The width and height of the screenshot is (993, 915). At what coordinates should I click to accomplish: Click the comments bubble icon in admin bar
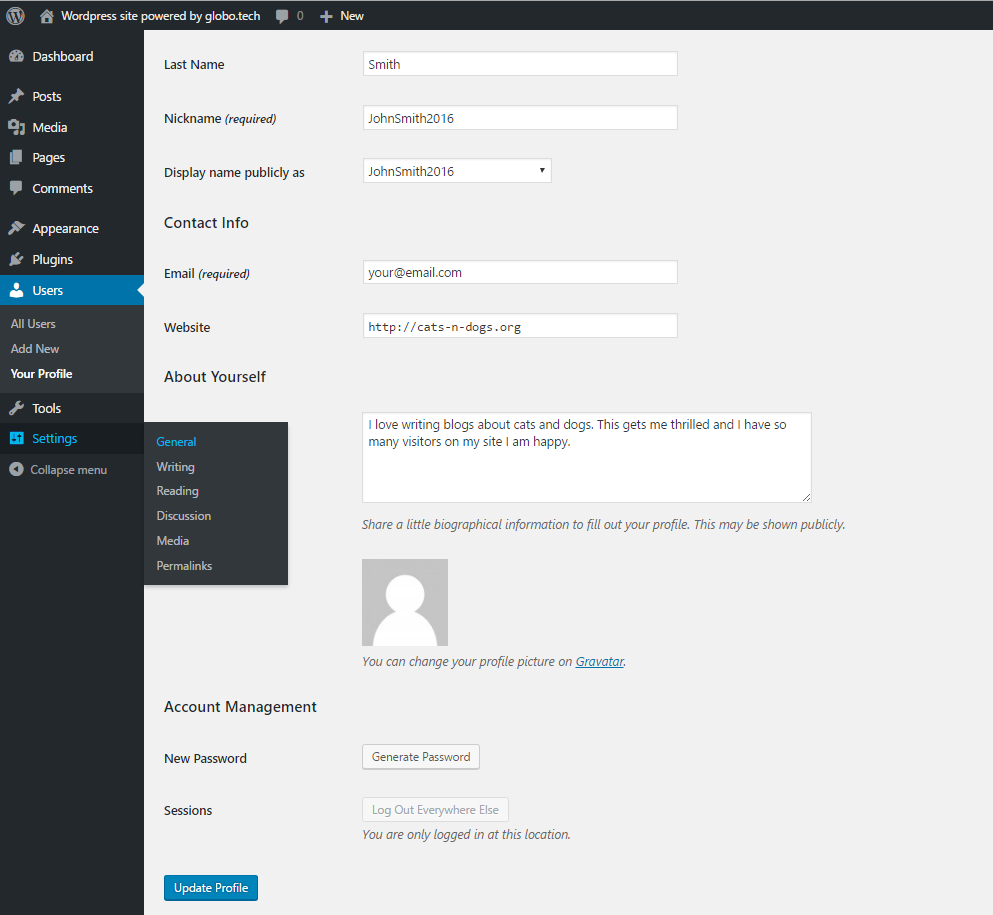coord(282,16)
